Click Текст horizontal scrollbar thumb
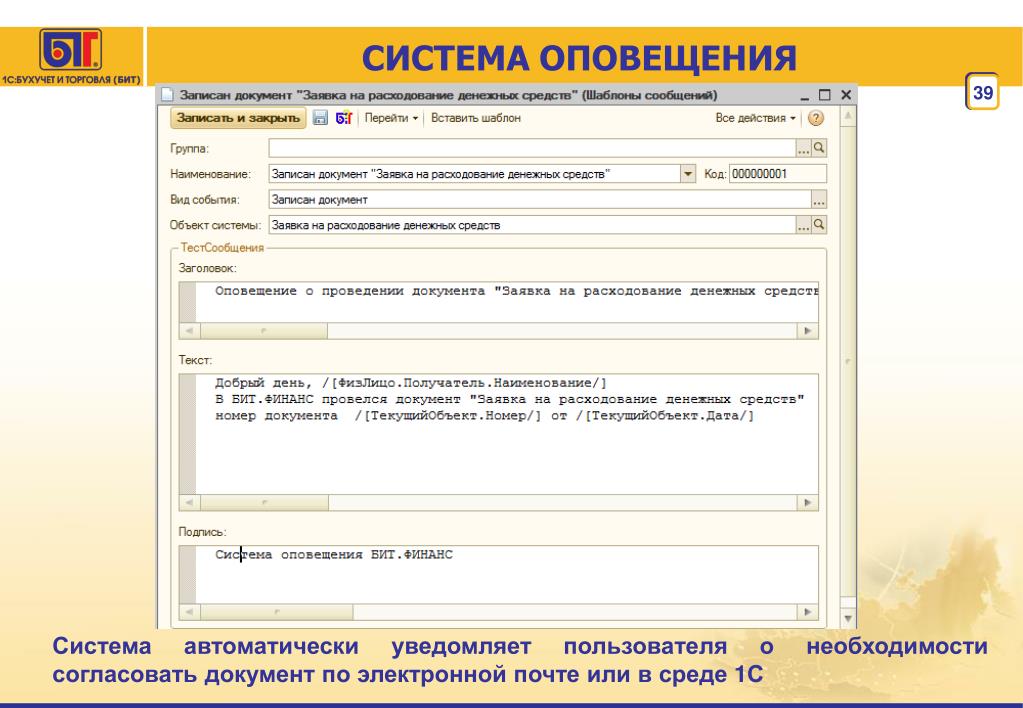This screenshot has height=708, width=1023. coord(264,502)
